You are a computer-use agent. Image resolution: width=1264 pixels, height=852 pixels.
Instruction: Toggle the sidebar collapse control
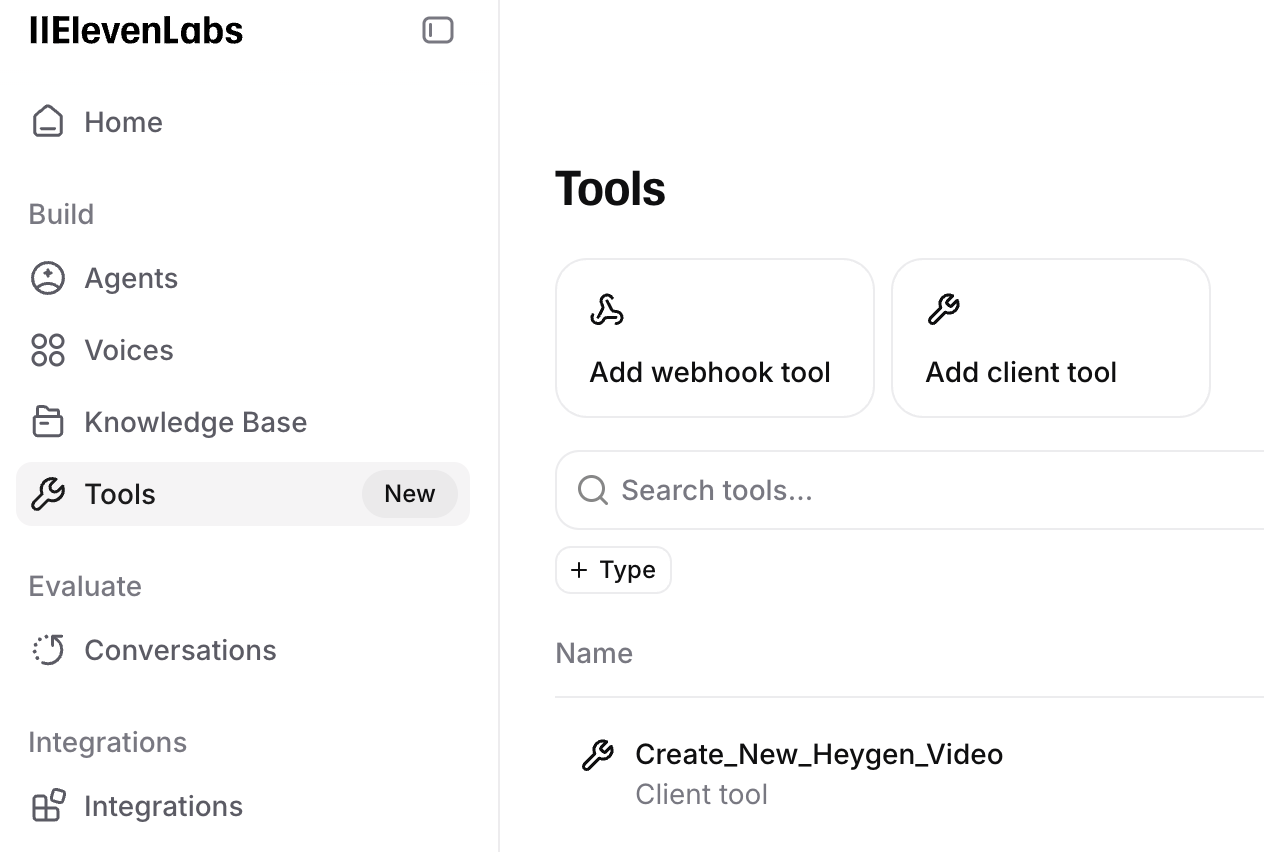pos(437,30)
